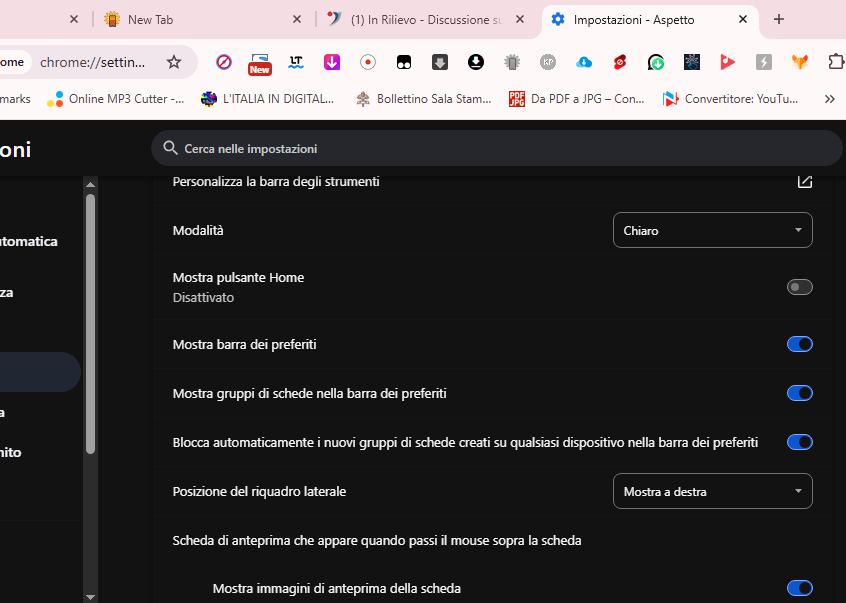846x603 pixels.
Task: Click the red dot record extension icon
Action: (368, 63)
